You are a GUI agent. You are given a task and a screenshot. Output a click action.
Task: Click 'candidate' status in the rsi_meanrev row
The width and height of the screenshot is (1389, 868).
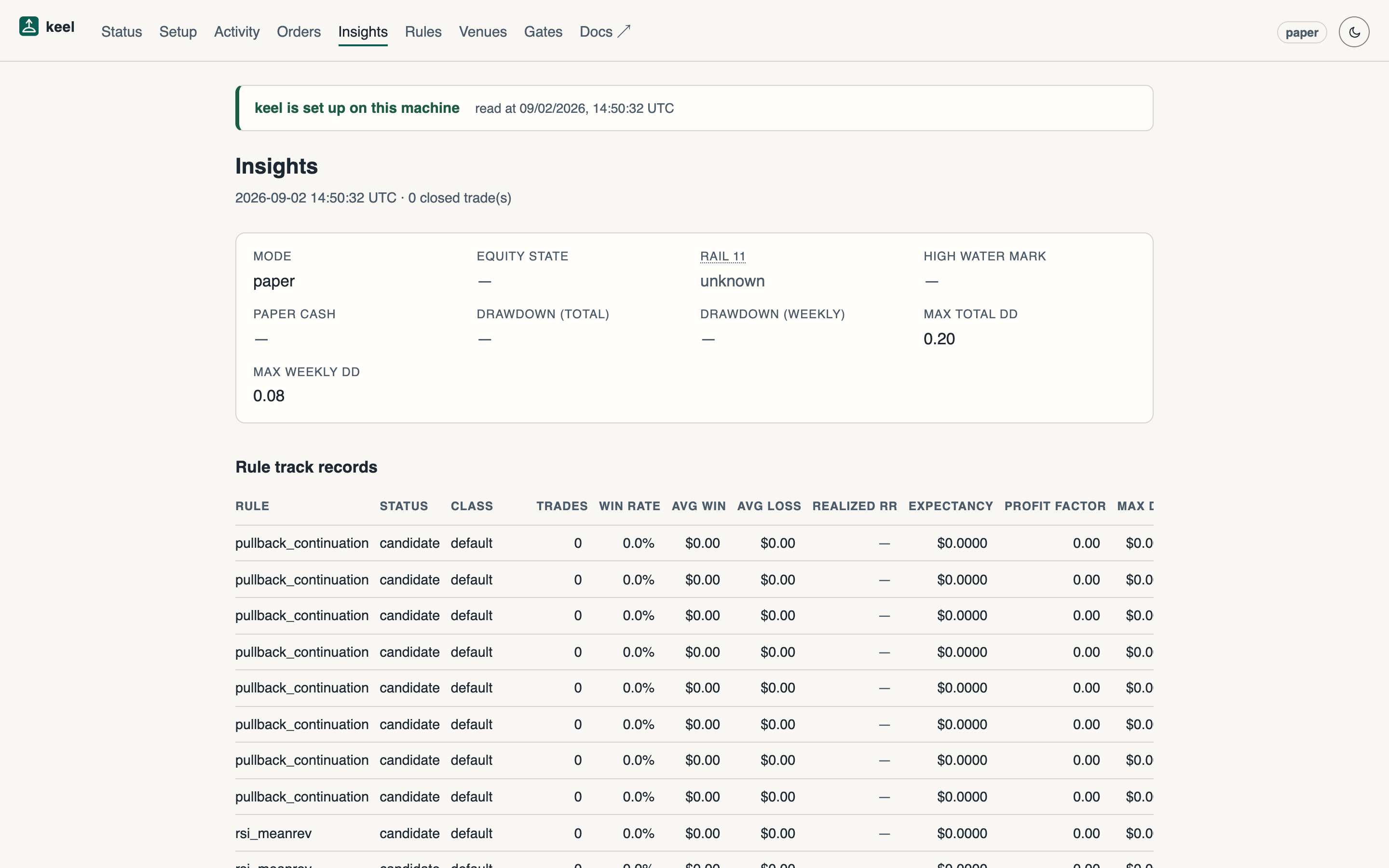pyautogui.click(x=409, y=833)
